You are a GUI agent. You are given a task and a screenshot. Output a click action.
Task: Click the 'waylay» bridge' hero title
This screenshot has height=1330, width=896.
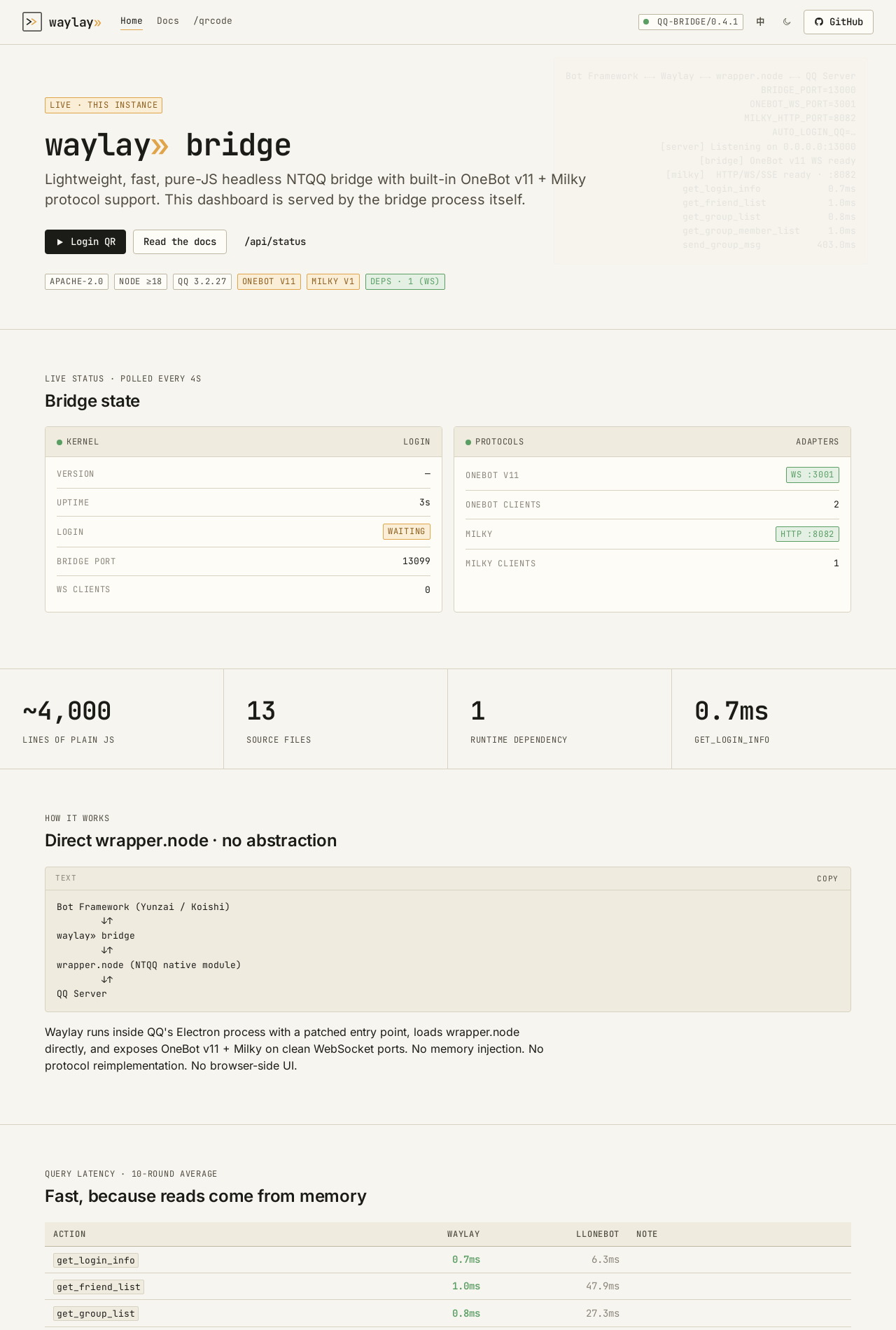[168, 145]
